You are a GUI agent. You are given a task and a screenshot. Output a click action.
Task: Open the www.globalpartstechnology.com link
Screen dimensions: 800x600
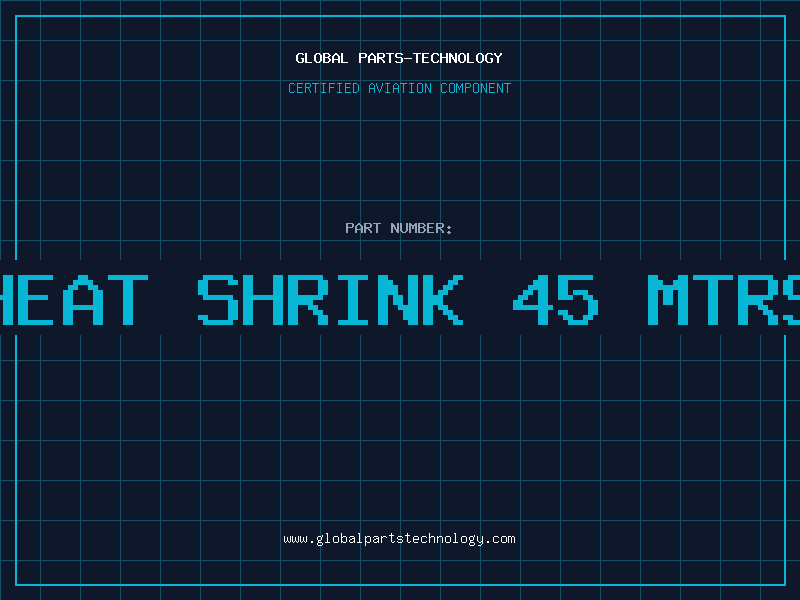(x=399, y=539)
